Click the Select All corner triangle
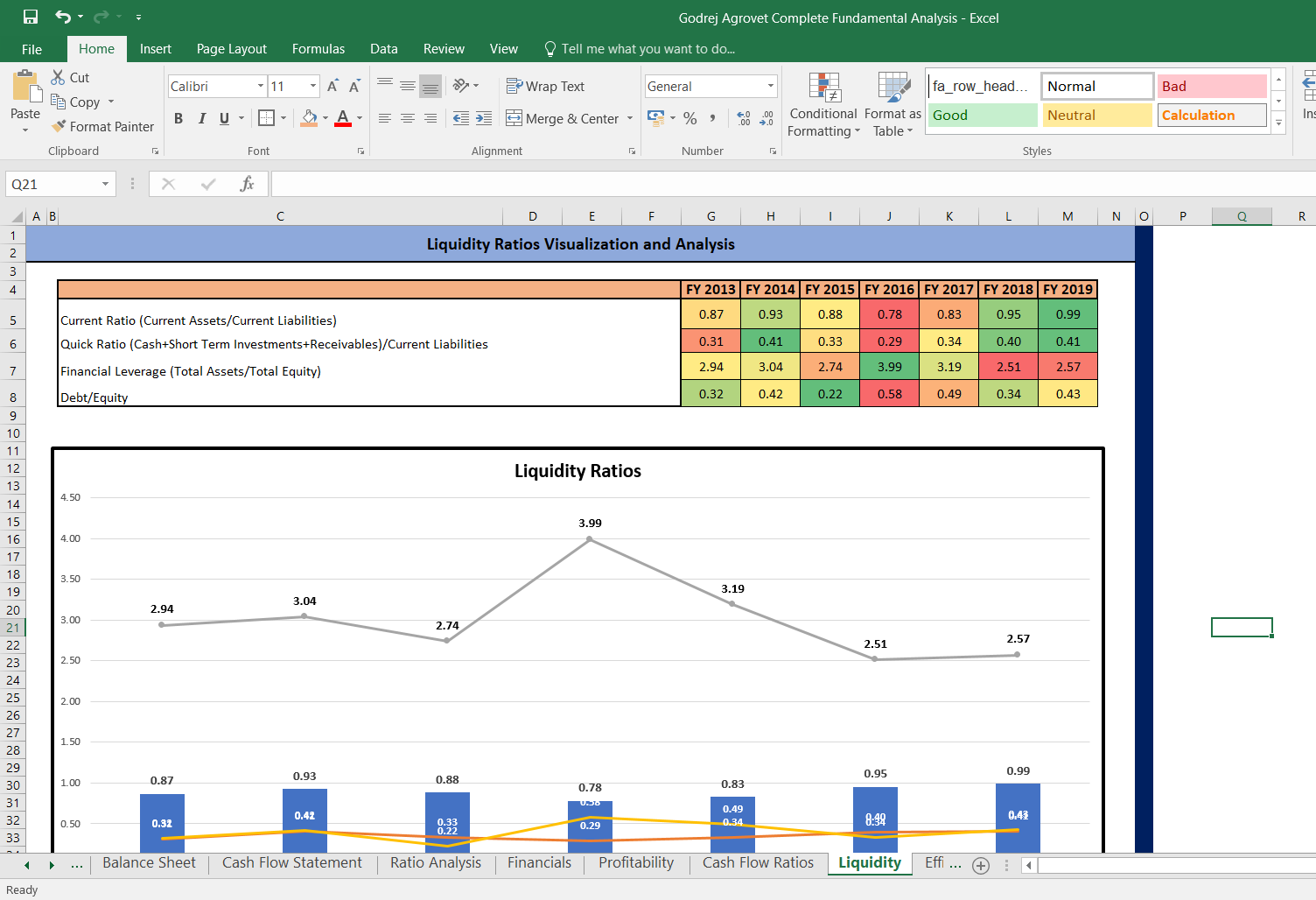 [x=16, y=216]
